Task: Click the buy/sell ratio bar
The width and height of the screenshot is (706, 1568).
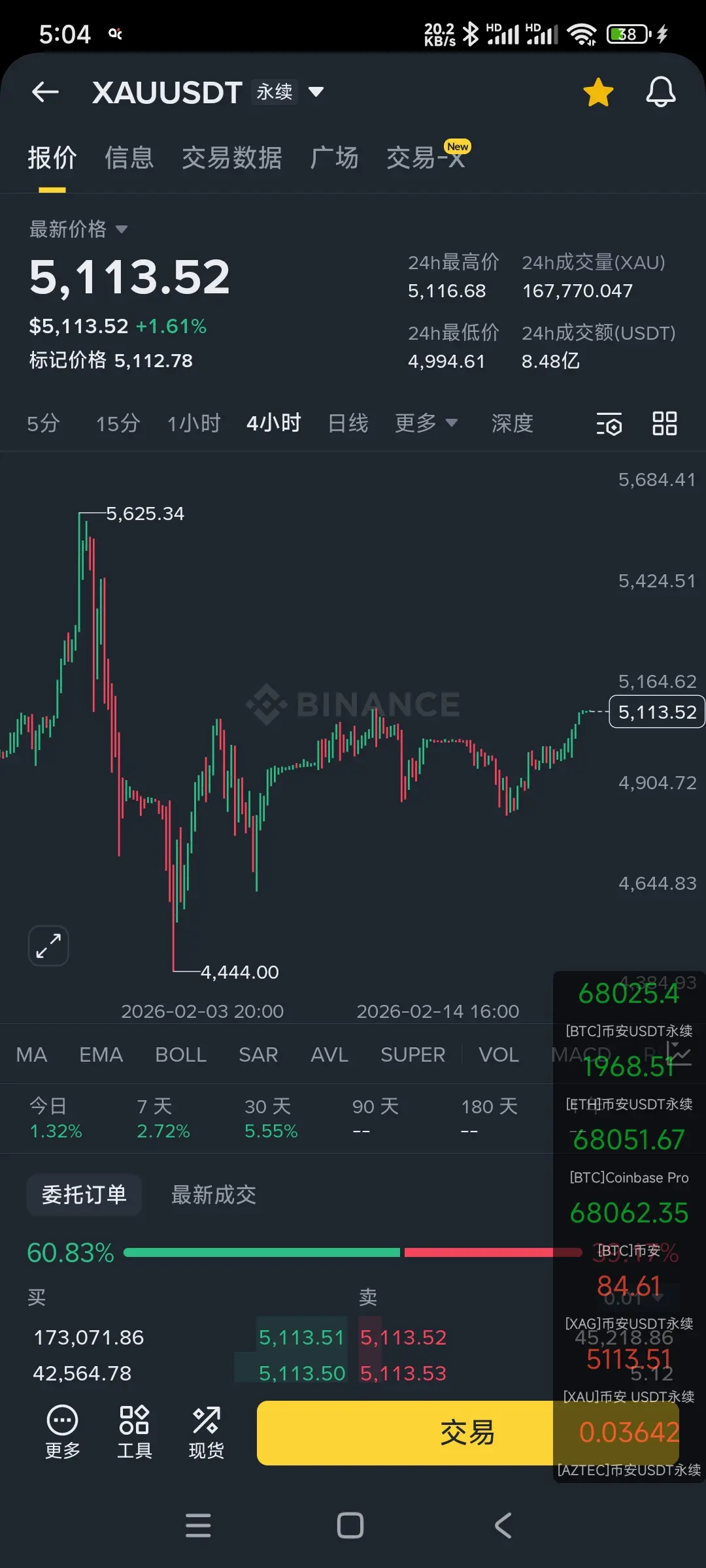Action: [x=353, y=1252]
